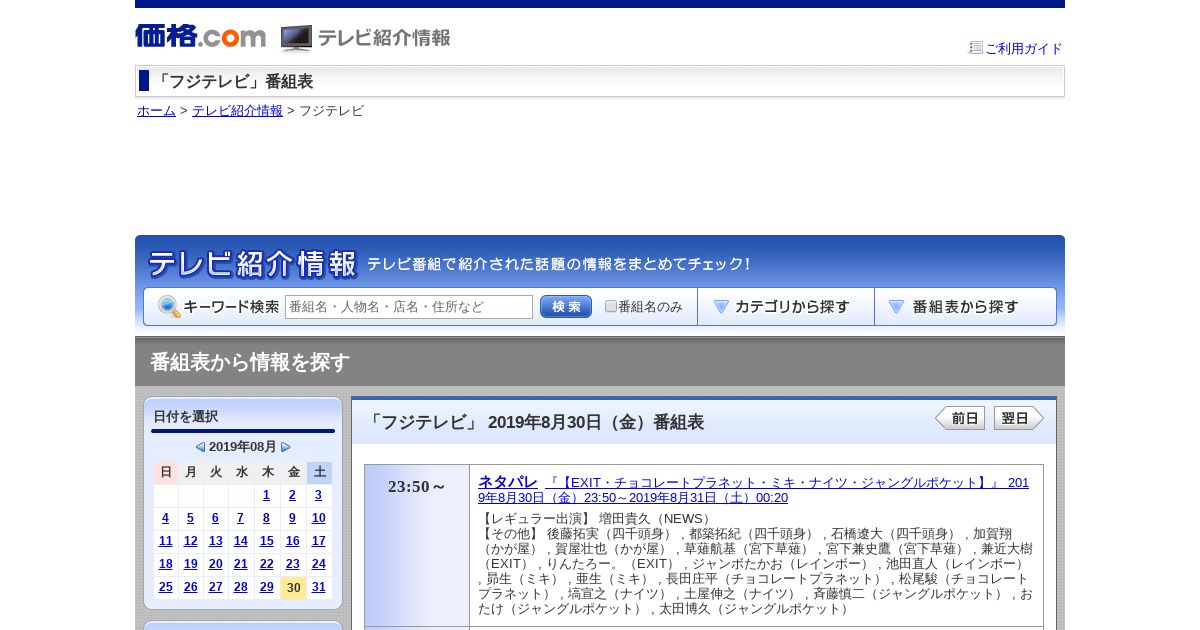Select August 2 in calendar

pyautogui.click(x=292, y=495)
